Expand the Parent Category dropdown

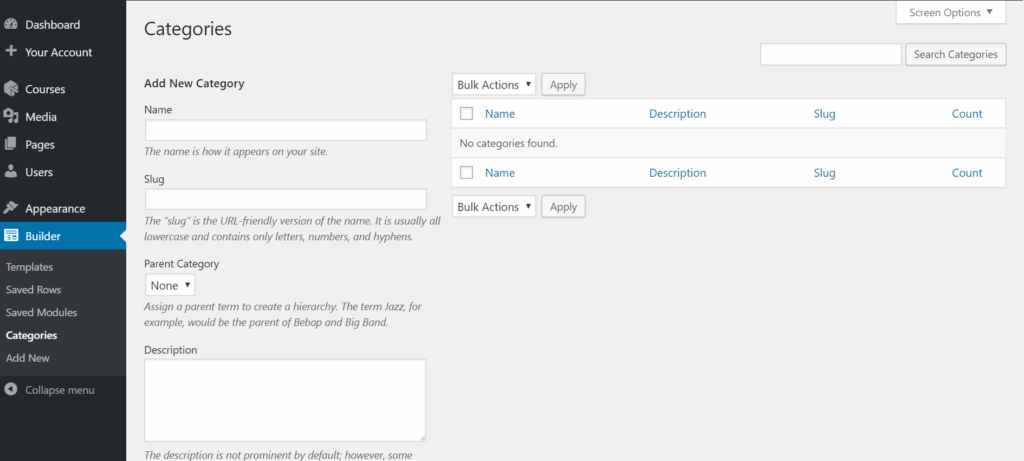(x=170, y=286)
